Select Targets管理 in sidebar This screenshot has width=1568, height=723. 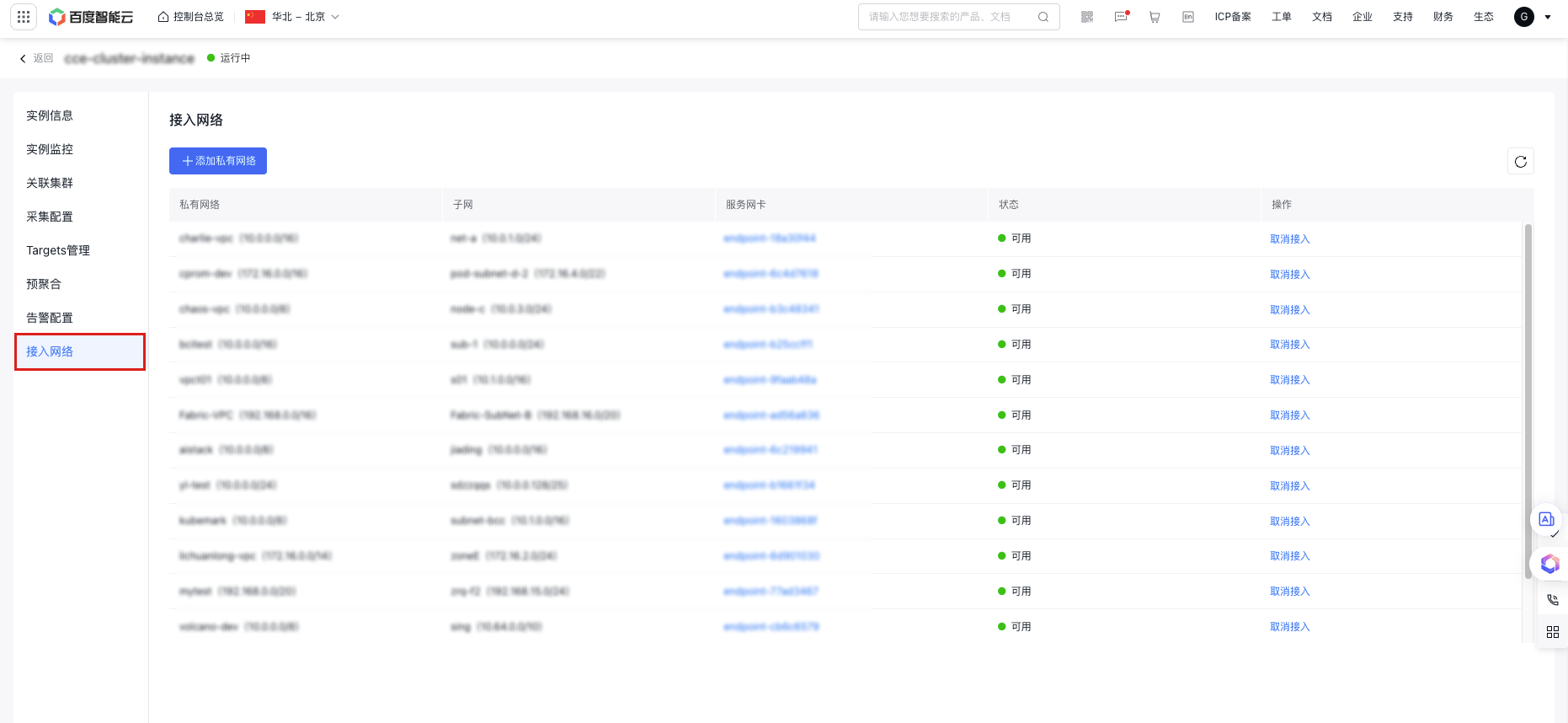click(x=58, y=250)
